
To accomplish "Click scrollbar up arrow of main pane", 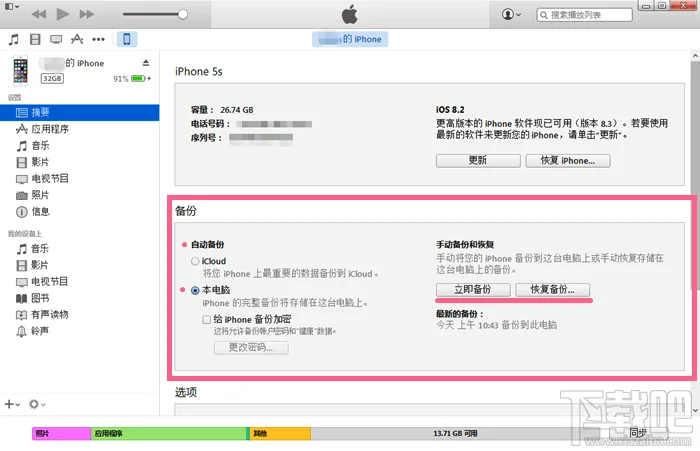I will [x=695, y=56].
